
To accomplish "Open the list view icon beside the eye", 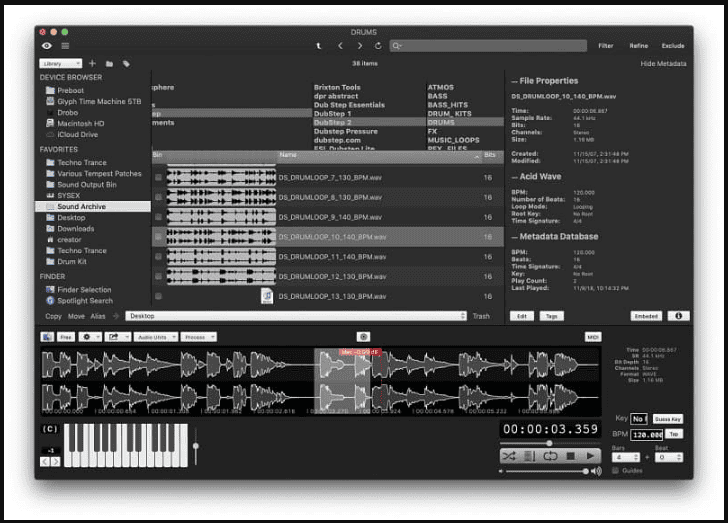I will pos(65,46).
